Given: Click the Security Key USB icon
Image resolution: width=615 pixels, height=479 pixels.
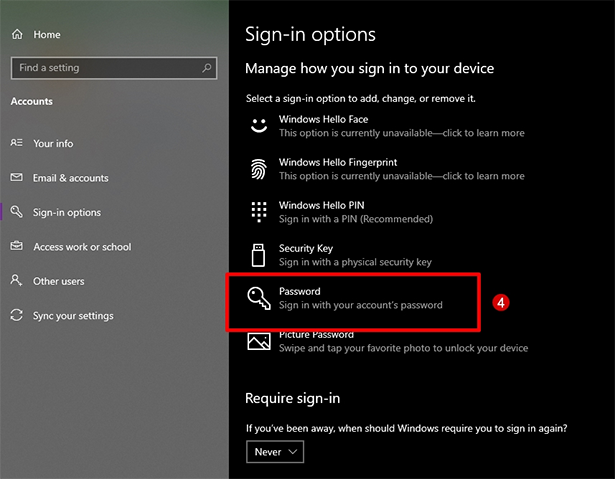Looking at the screenshot, I should click(x=258, y=255).
